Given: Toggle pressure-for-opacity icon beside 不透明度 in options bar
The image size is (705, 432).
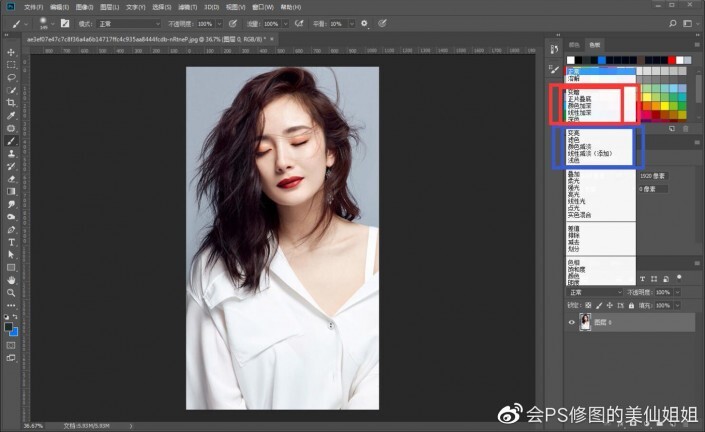Looking at the screenshot, I should 233,23.
